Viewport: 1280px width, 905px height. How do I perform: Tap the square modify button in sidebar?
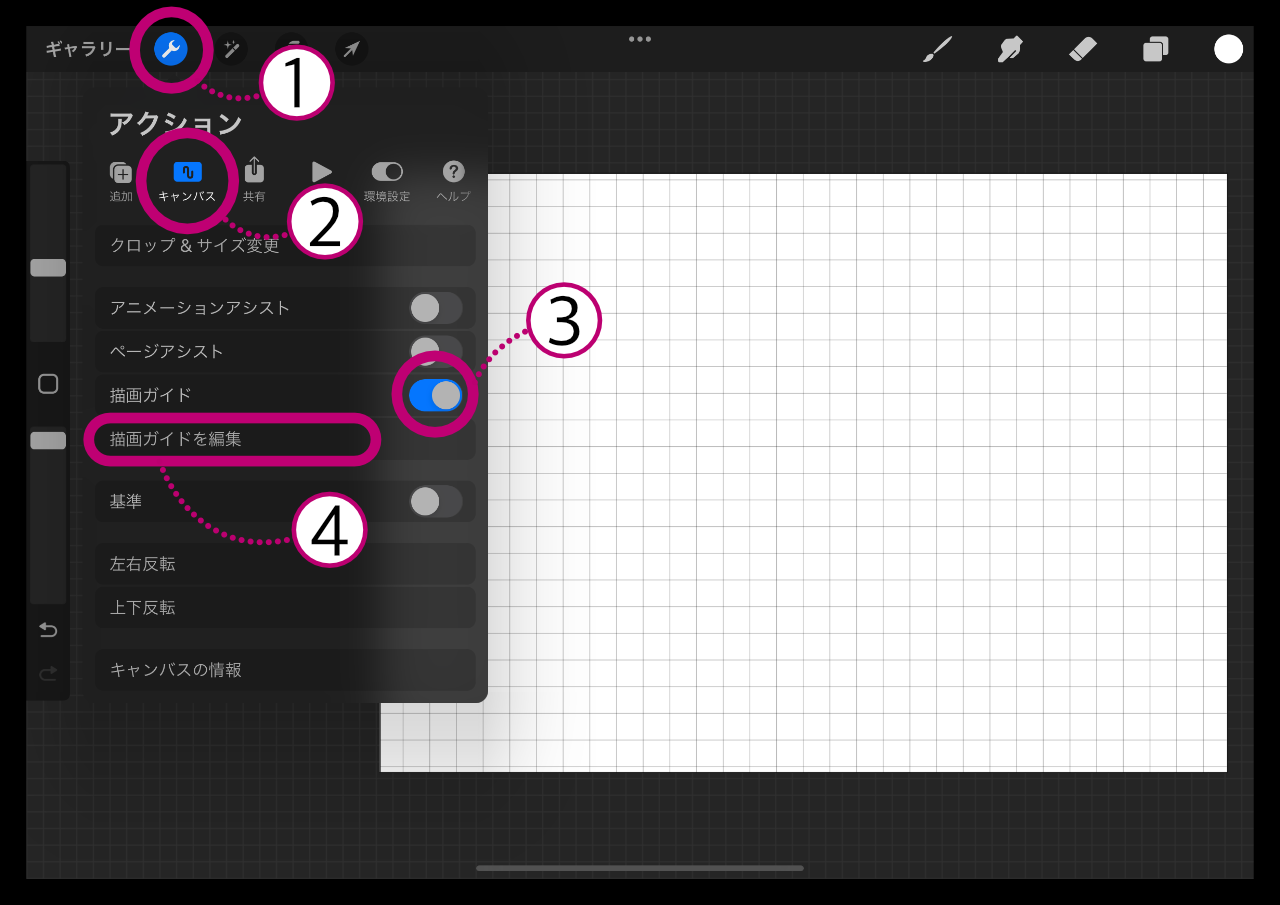coord(48,384)
